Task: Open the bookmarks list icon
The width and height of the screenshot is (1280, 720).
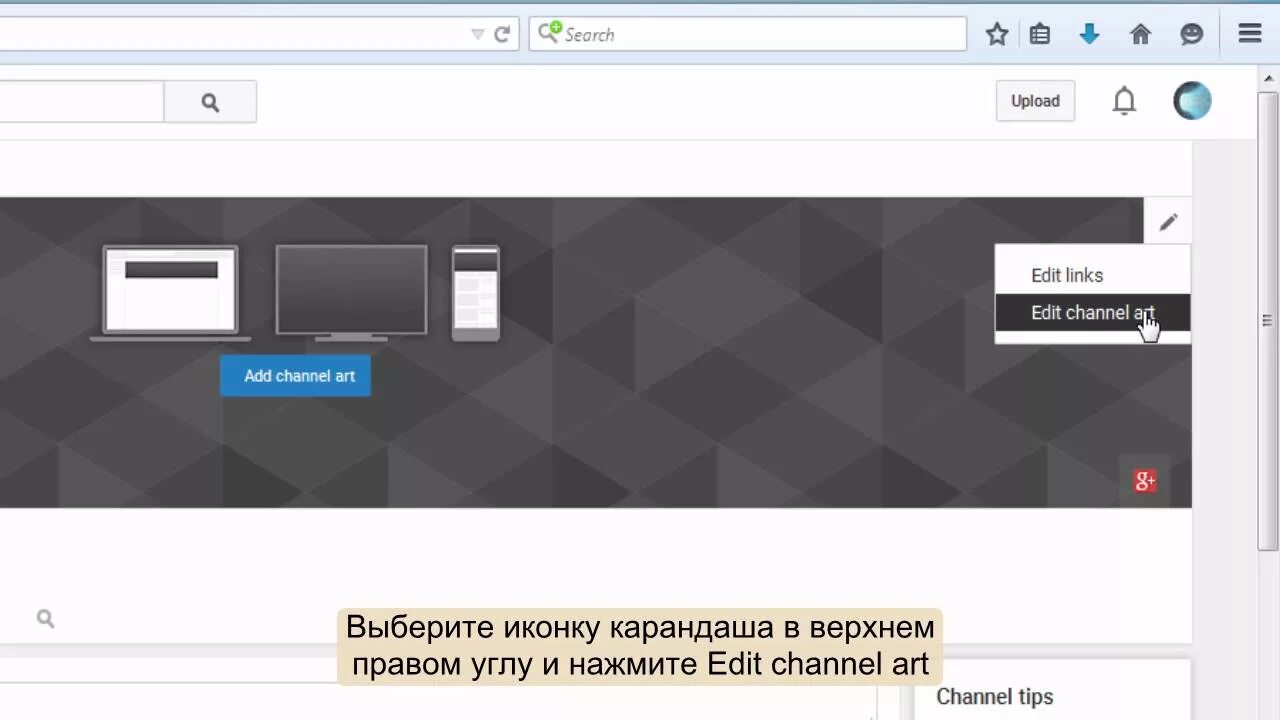Action: [x=1040, y=34]
